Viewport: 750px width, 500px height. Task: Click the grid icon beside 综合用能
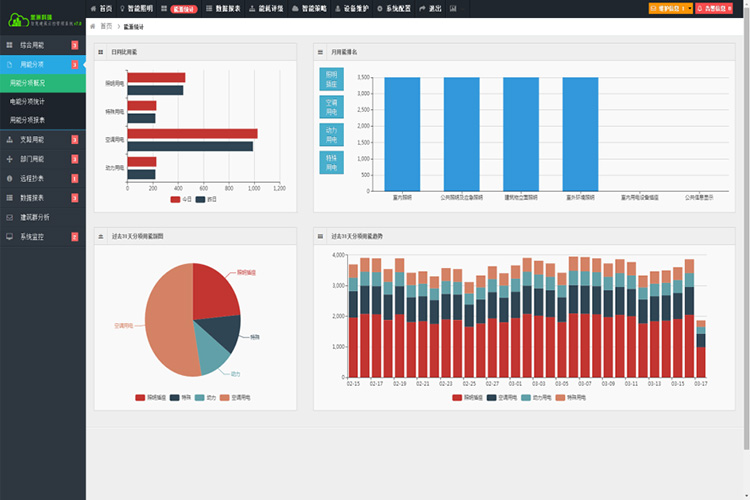click(9, 46)
